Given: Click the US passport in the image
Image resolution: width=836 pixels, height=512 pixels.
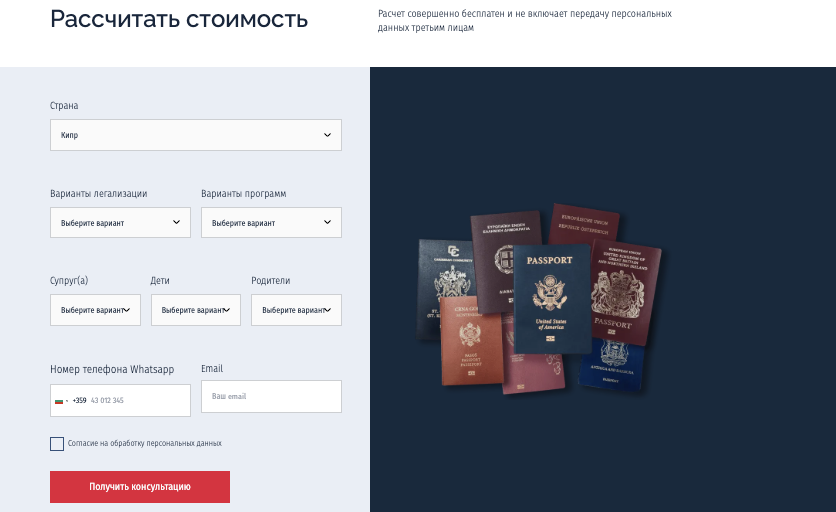Looking at the screenshot, I should (552, 299).
